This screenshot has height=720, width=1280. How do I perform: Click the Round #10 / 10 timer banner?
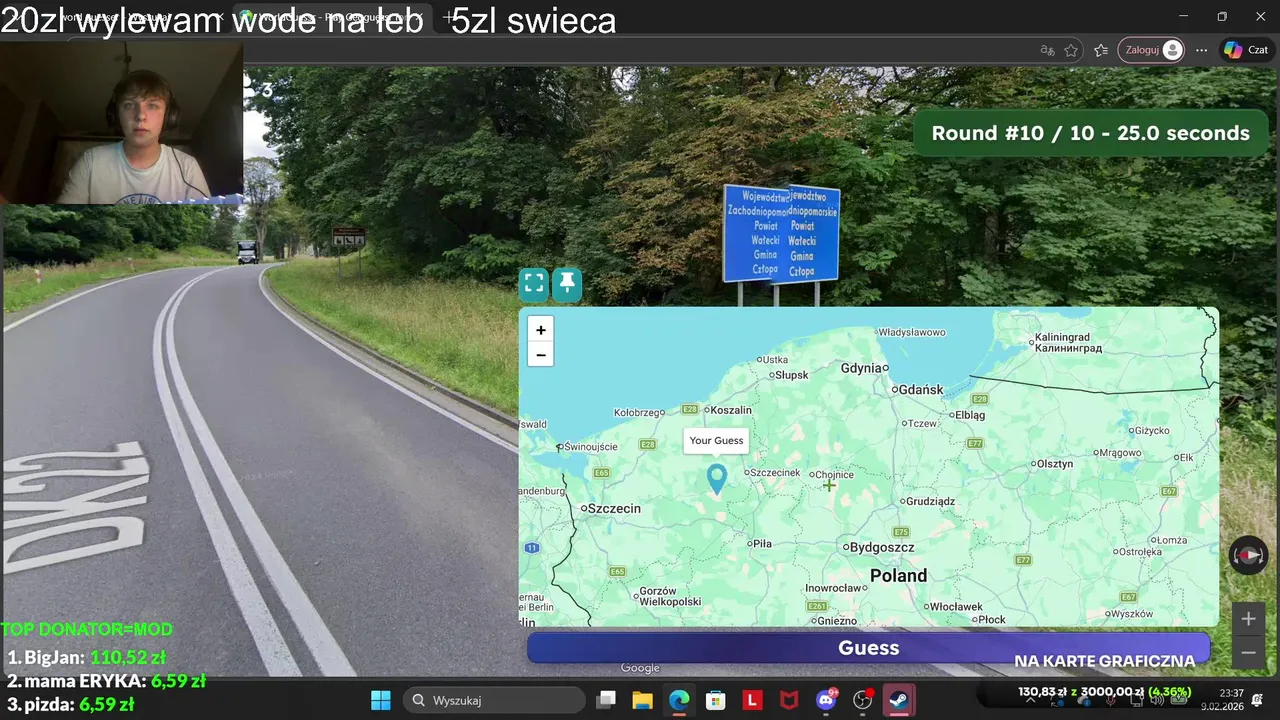[1090, 133]
